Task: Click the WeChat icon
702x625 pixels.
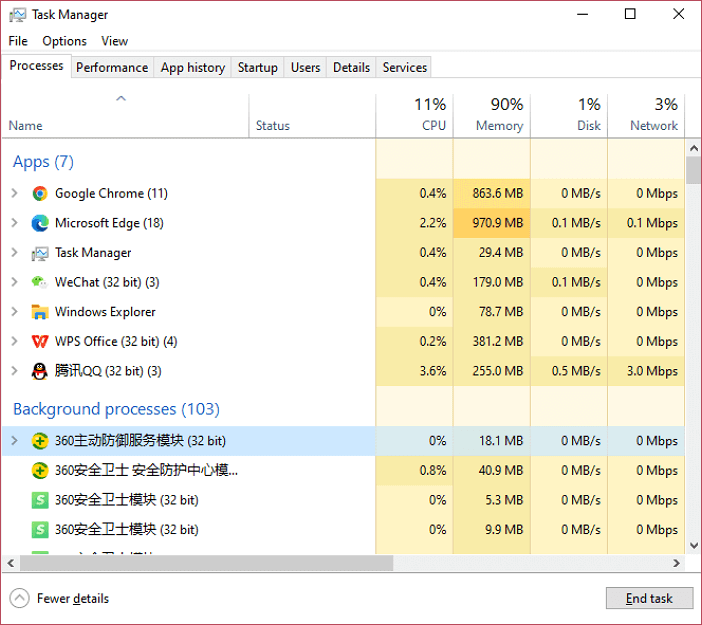Action: tap(40, 282)
